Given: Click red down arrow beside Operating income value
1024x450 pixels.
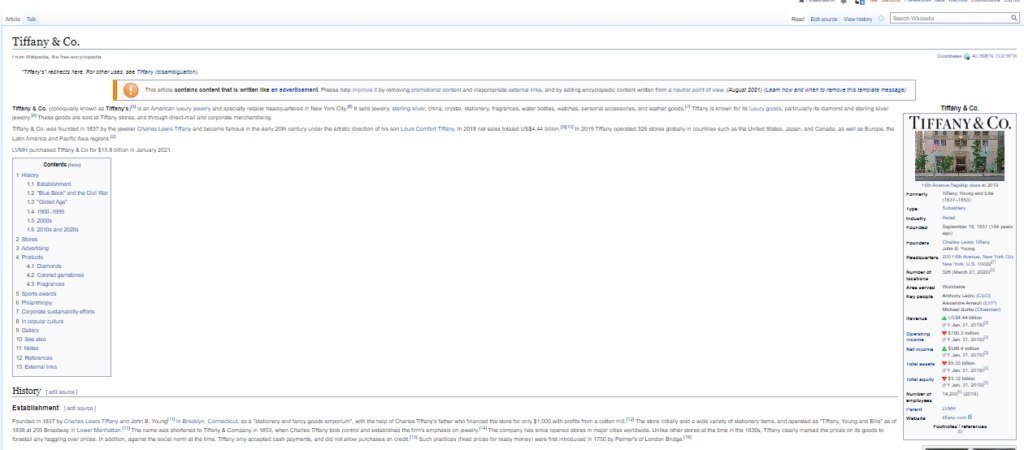Looking at the screenshot, I should (x=944, y=333).
